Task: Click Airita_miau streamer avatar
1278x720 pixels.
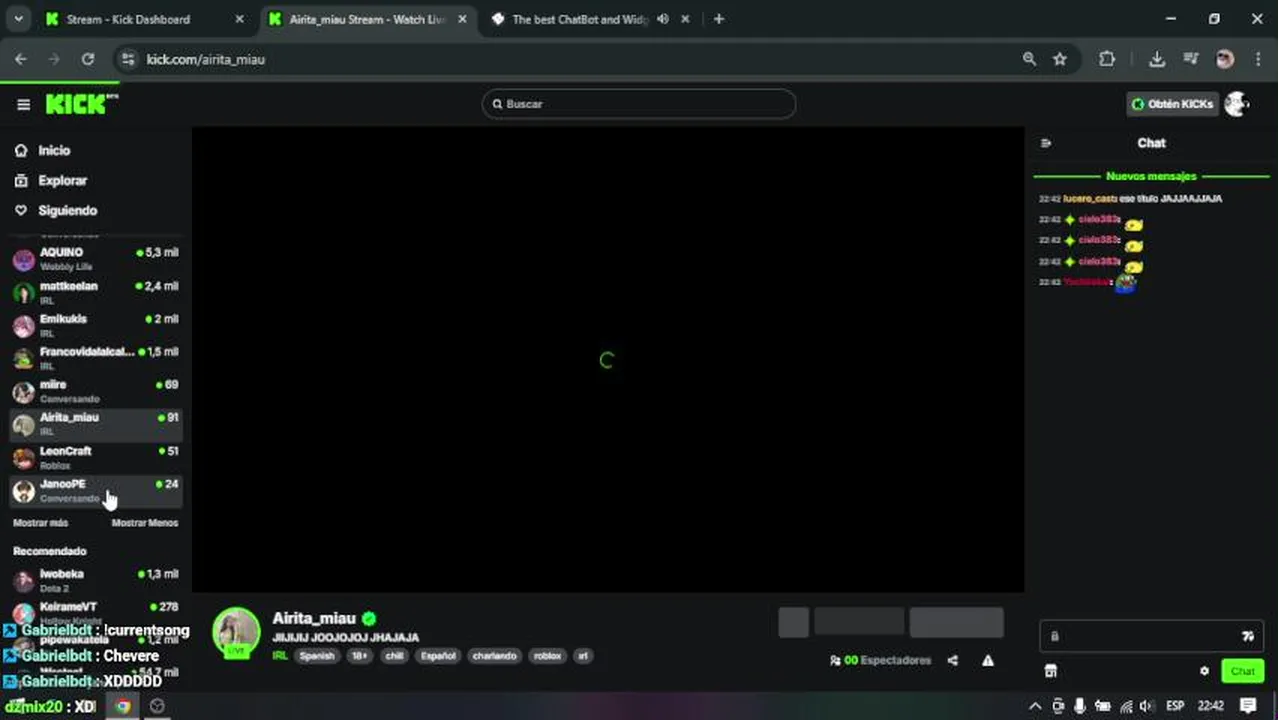Action: 236,632
